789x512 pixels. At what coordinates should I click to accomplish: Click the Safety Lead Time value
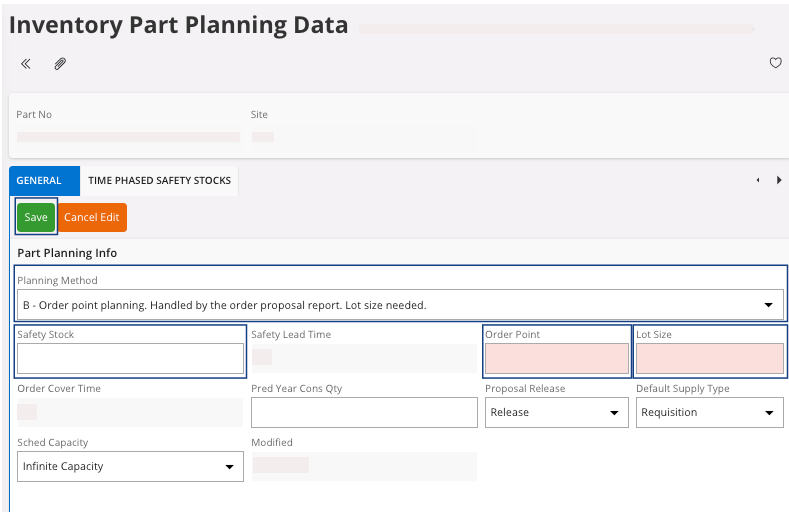(262, 357)
